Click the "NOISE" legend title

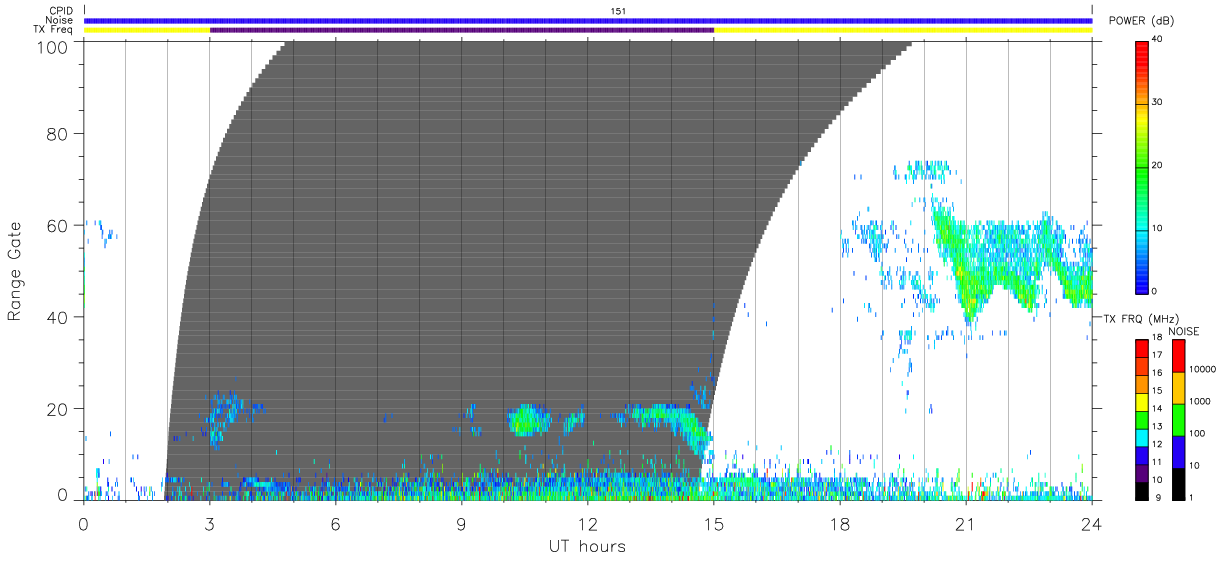coord(1183,331)
